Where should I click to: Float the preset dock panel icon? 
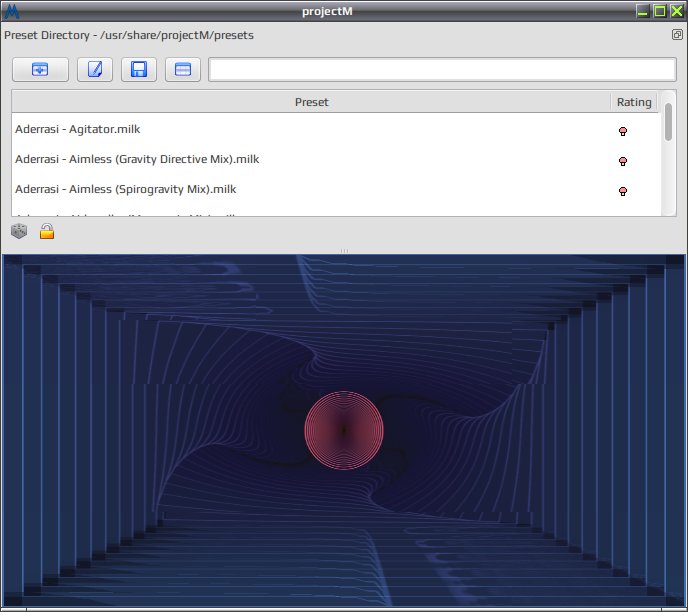(x=677, y=35)
